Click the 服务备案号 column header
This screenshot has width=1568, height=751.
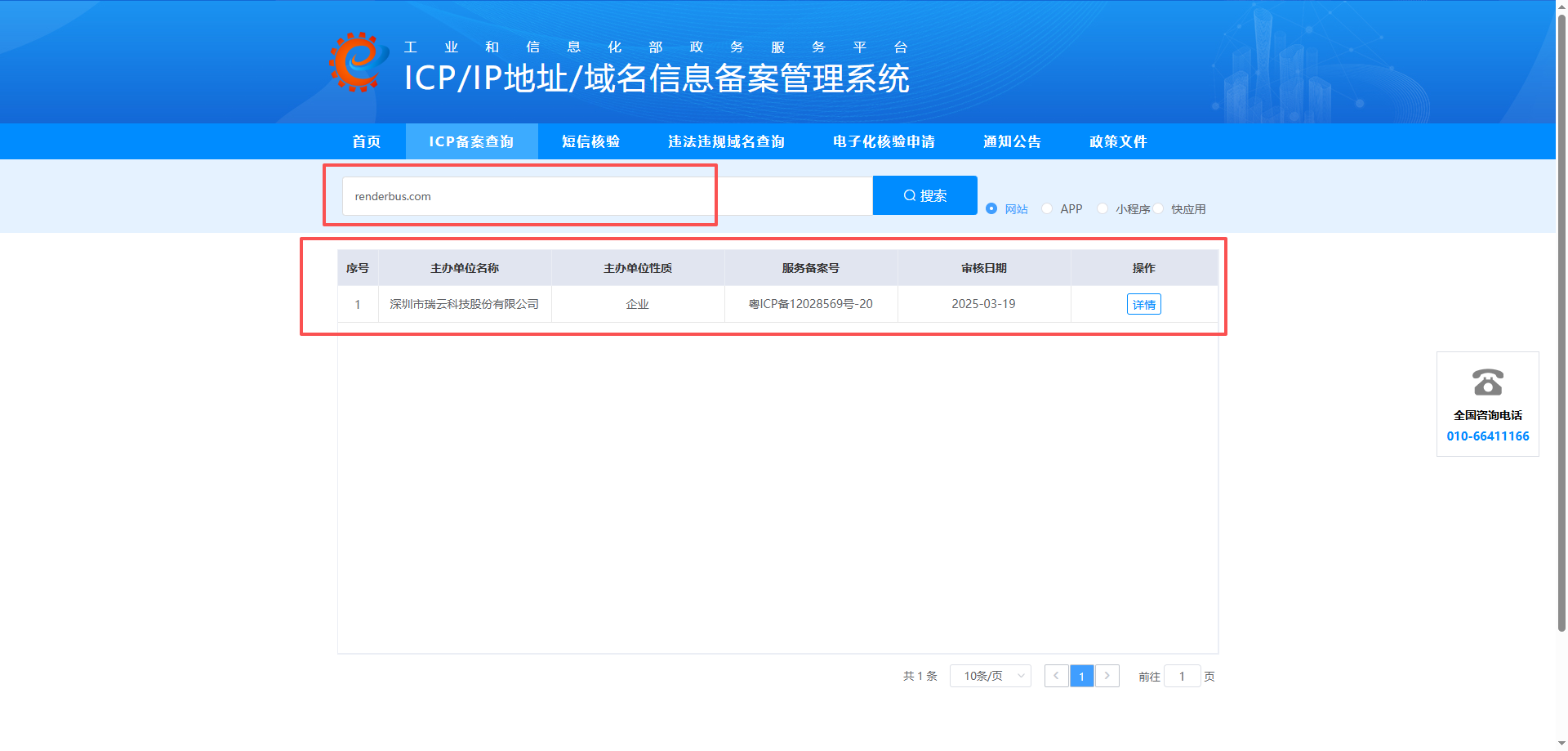[811, 268]
